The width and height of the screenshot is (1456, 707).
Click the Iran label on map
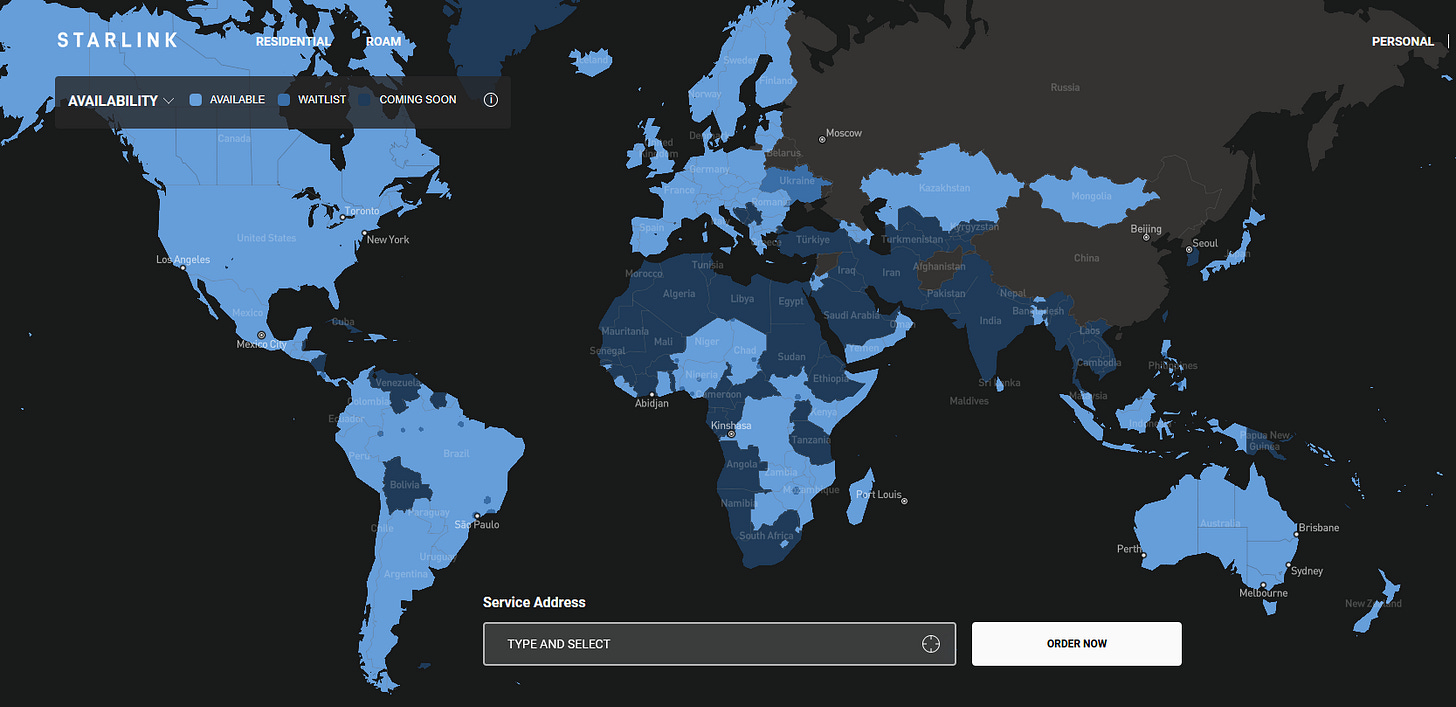(890, 273)
